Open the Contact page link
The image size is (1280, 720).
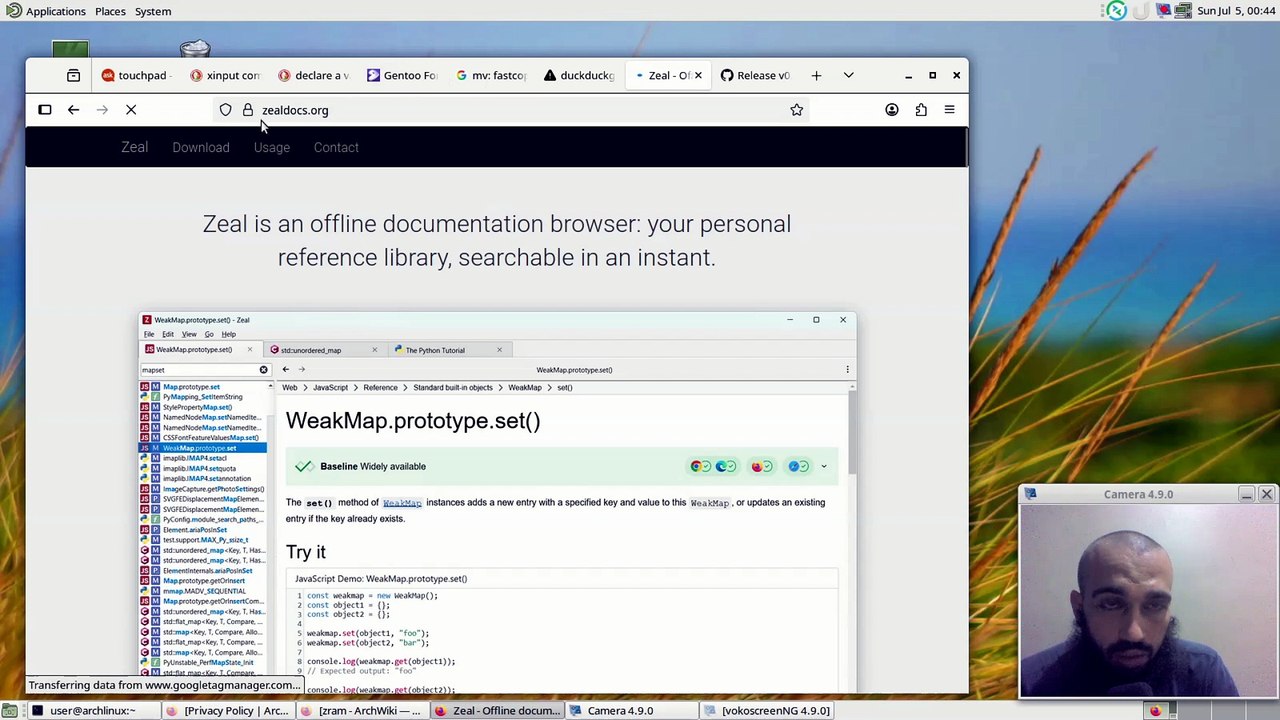336,147
